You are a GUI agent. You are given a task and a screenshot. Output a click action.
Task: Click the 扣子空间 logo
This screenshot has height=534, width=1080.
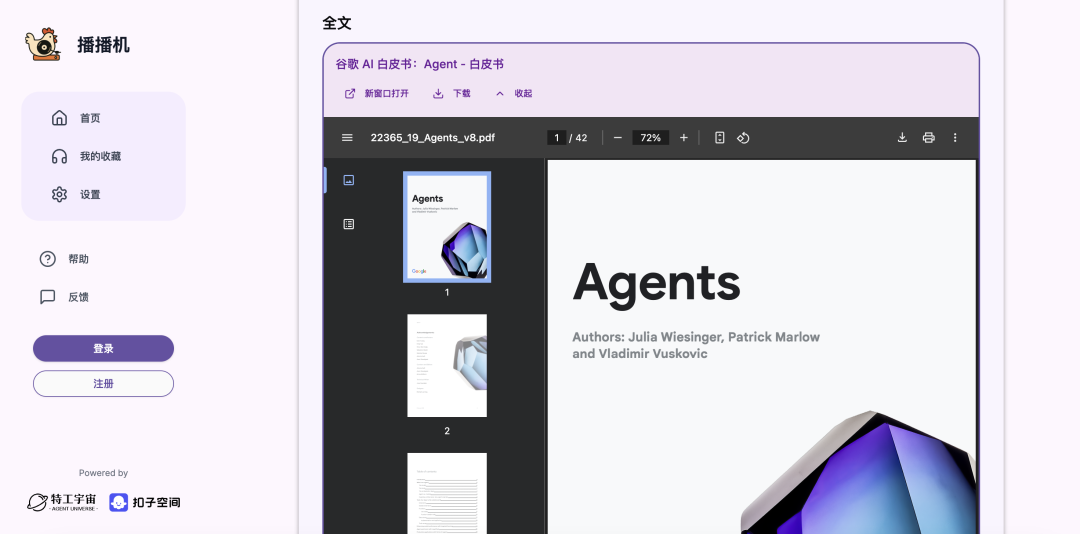pos(145,502)
